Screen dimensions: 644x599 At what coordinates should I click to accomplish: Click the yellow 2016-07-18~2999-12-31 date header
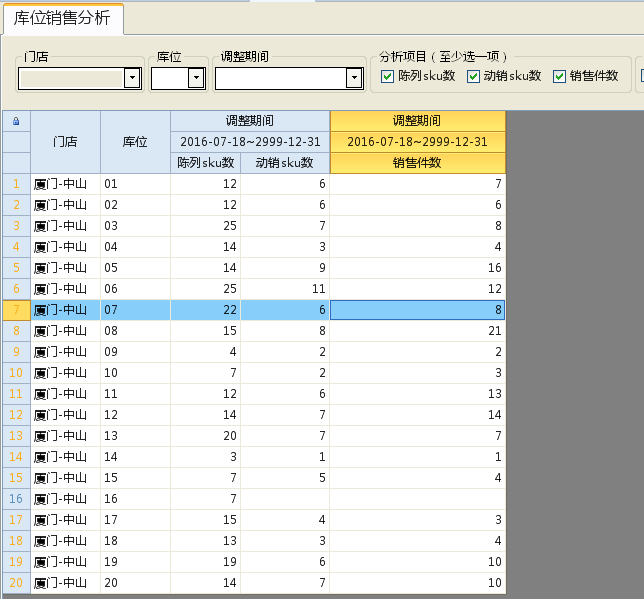tap(418, 142)
